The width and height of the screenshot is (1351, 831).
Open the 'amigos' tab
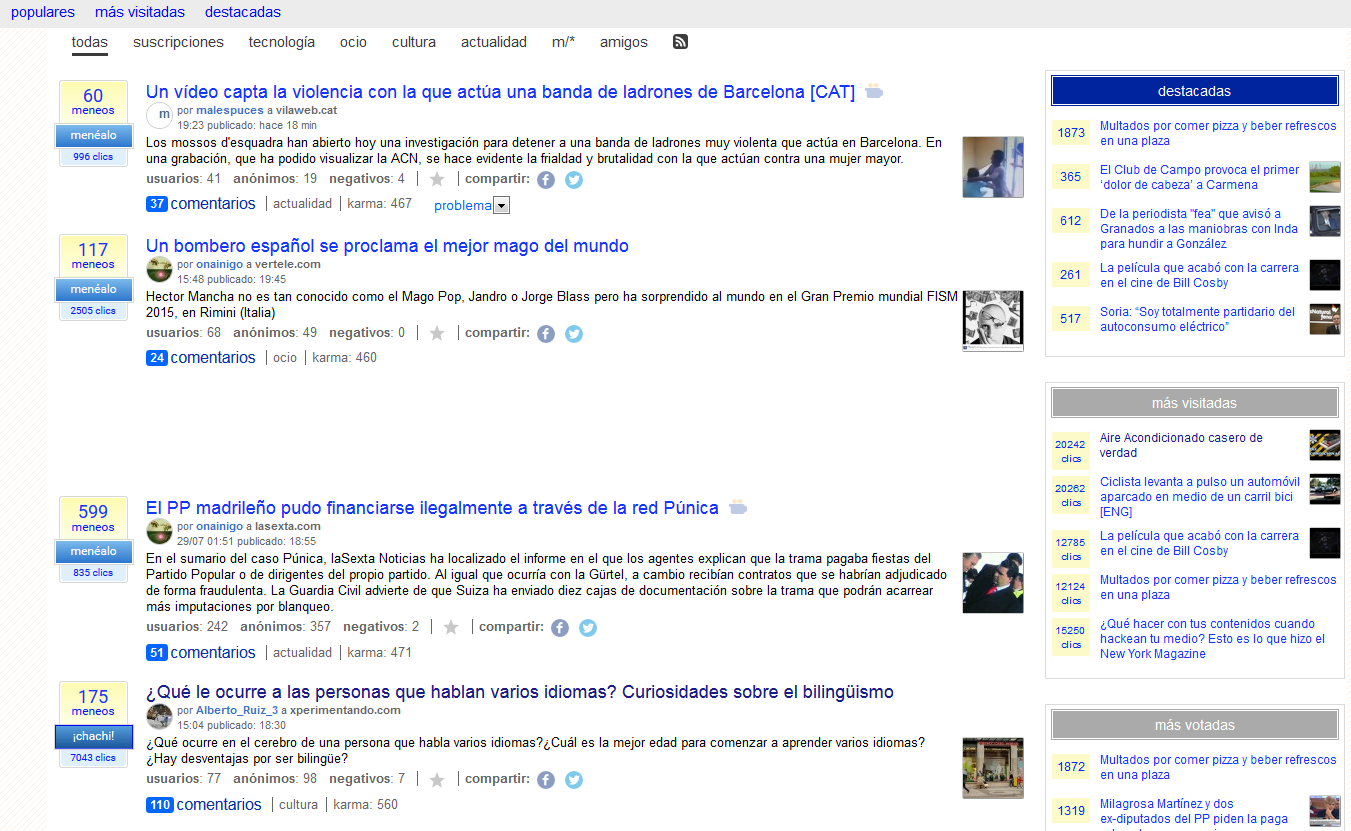coord(624,42)
